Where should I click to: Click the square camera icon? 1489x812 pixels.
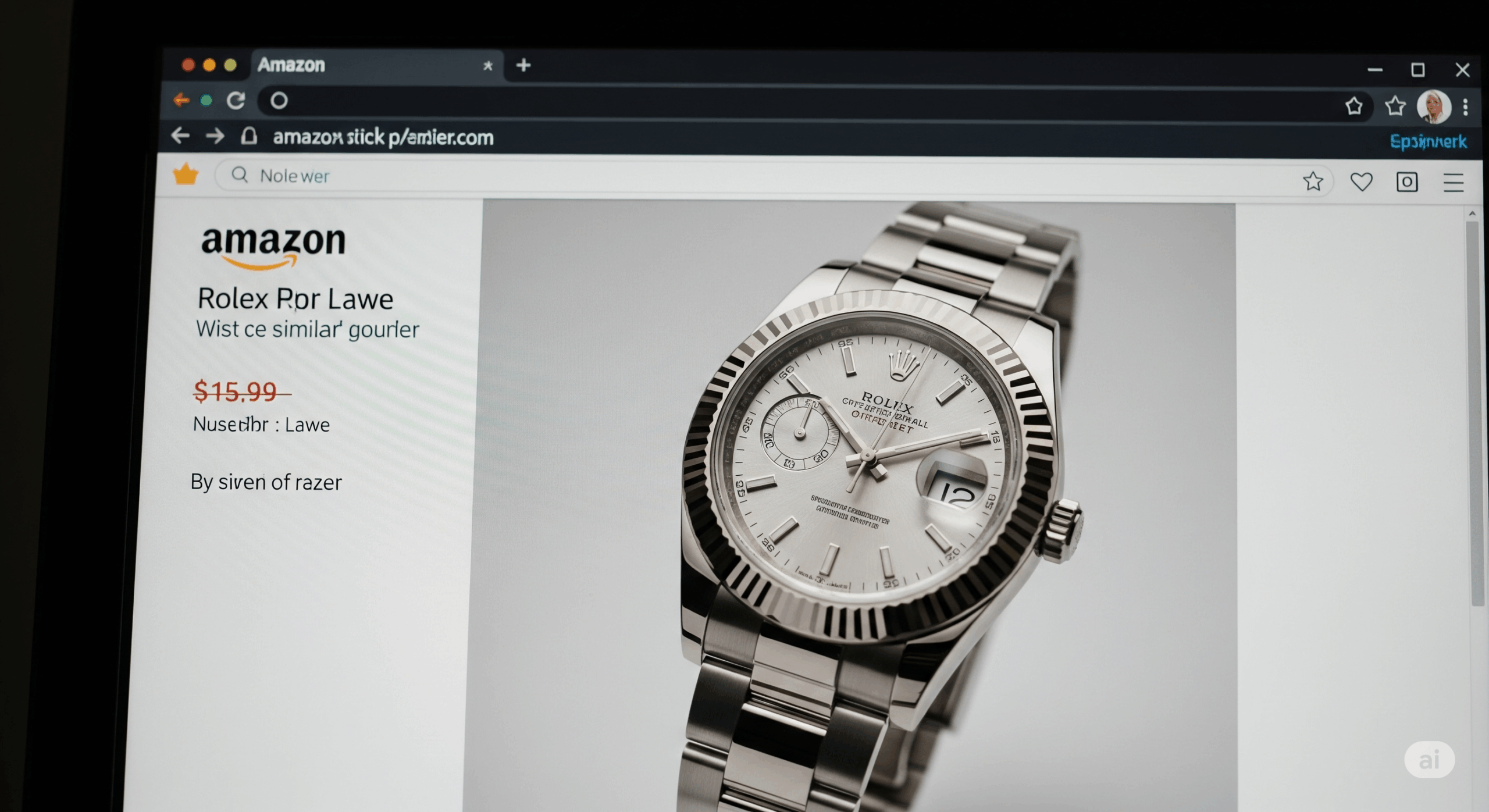tap(1407, 182)
